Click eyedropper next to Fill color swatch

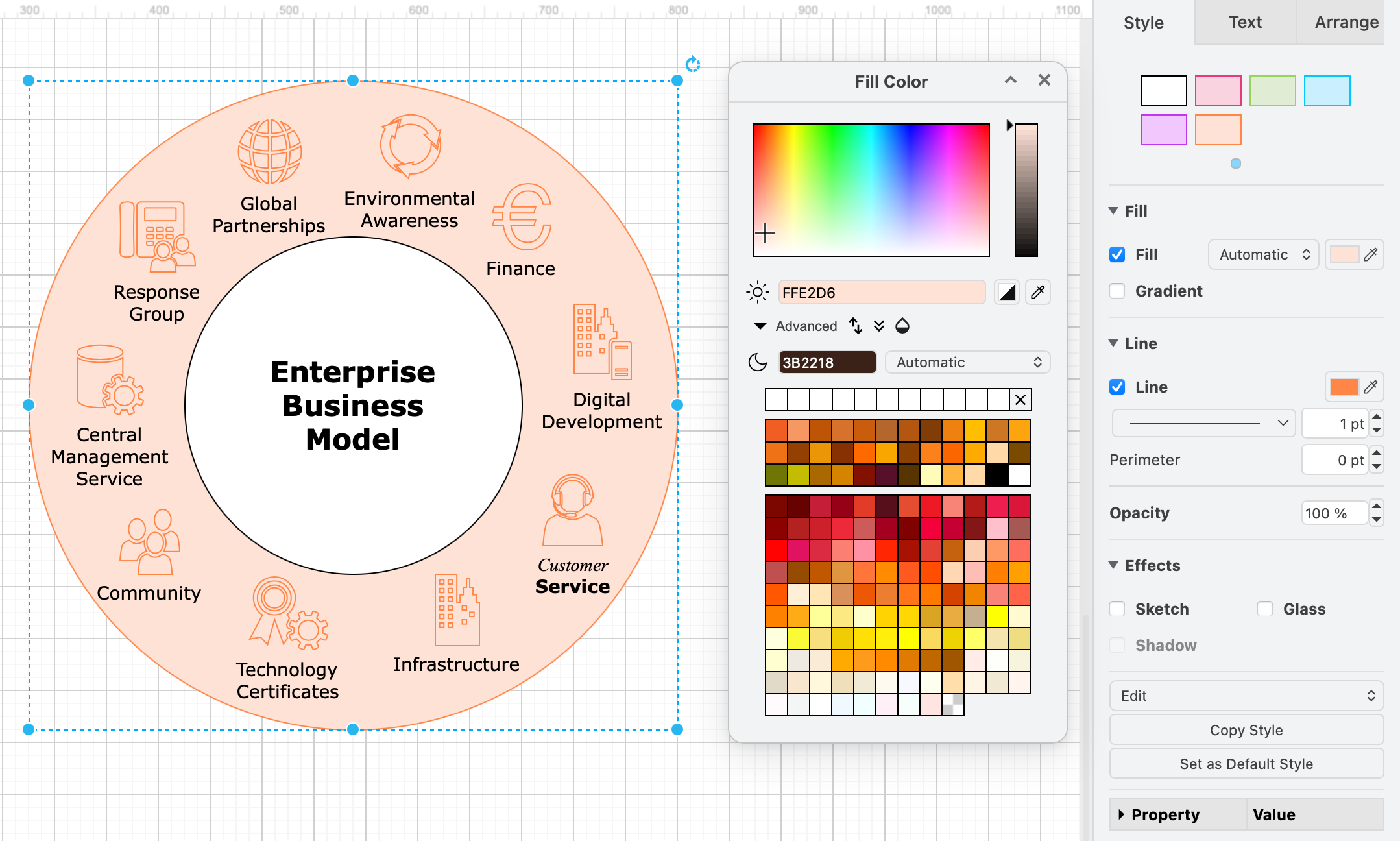pyautogui.click(x=1370, y=254)
